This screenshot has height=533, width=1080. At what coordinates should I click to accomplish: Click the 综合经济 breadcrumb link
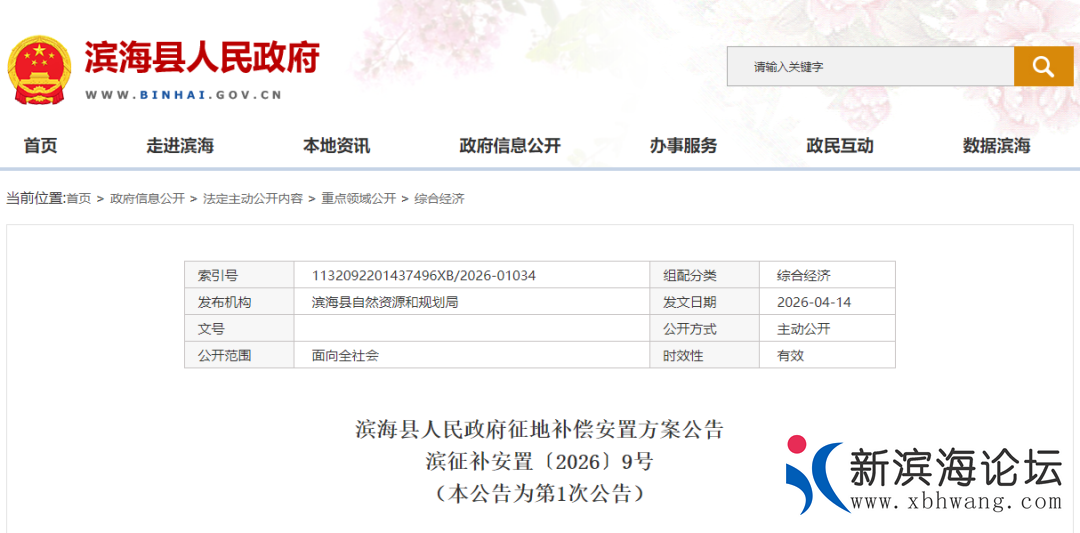tap(439, 199)
